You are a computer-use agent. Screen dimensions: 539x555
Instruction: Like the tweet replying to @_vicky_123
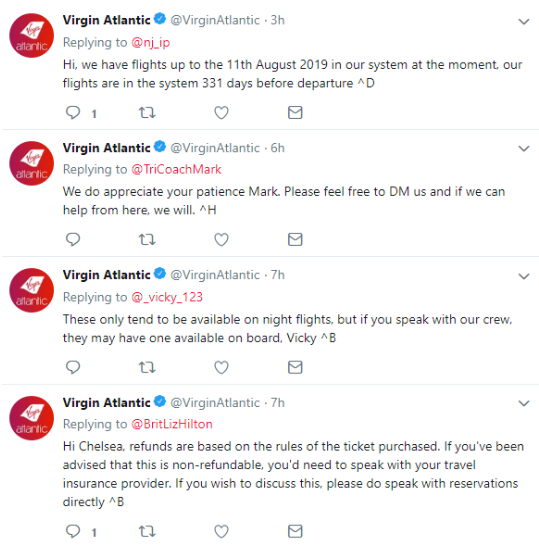[x=222, y=367]
